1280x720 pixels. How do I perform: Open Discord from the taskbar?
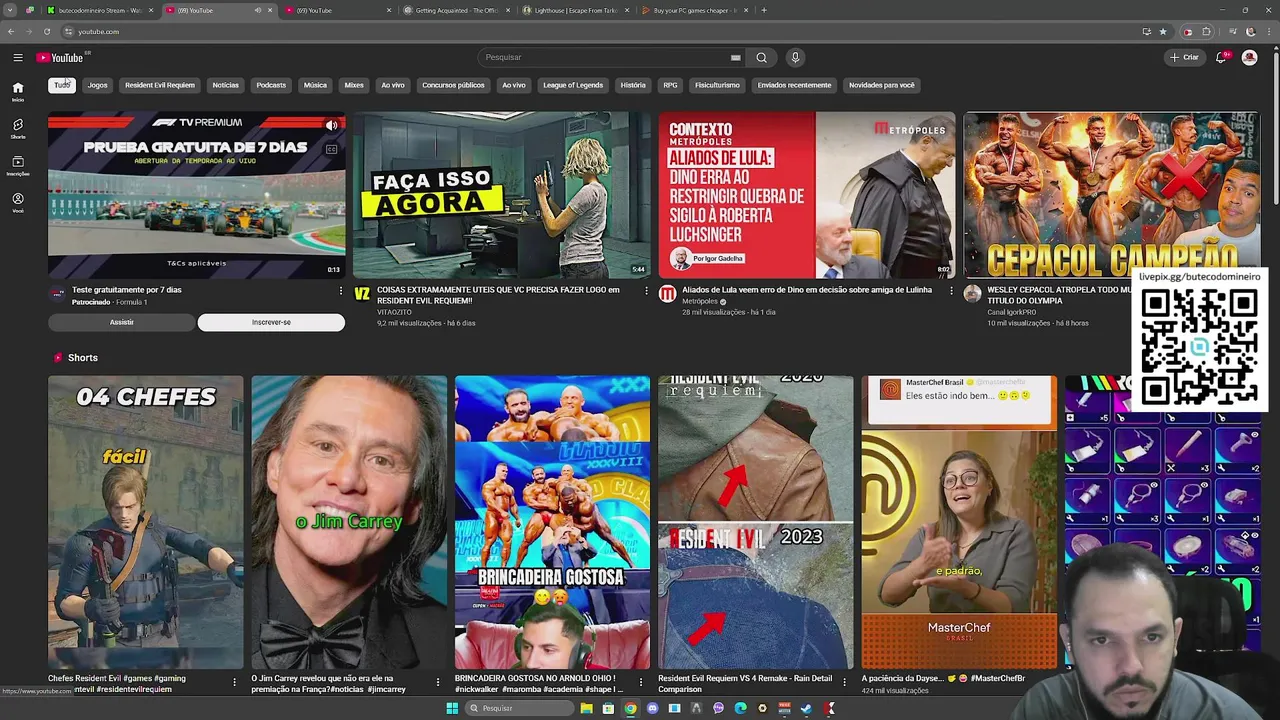tap(653, 708)
